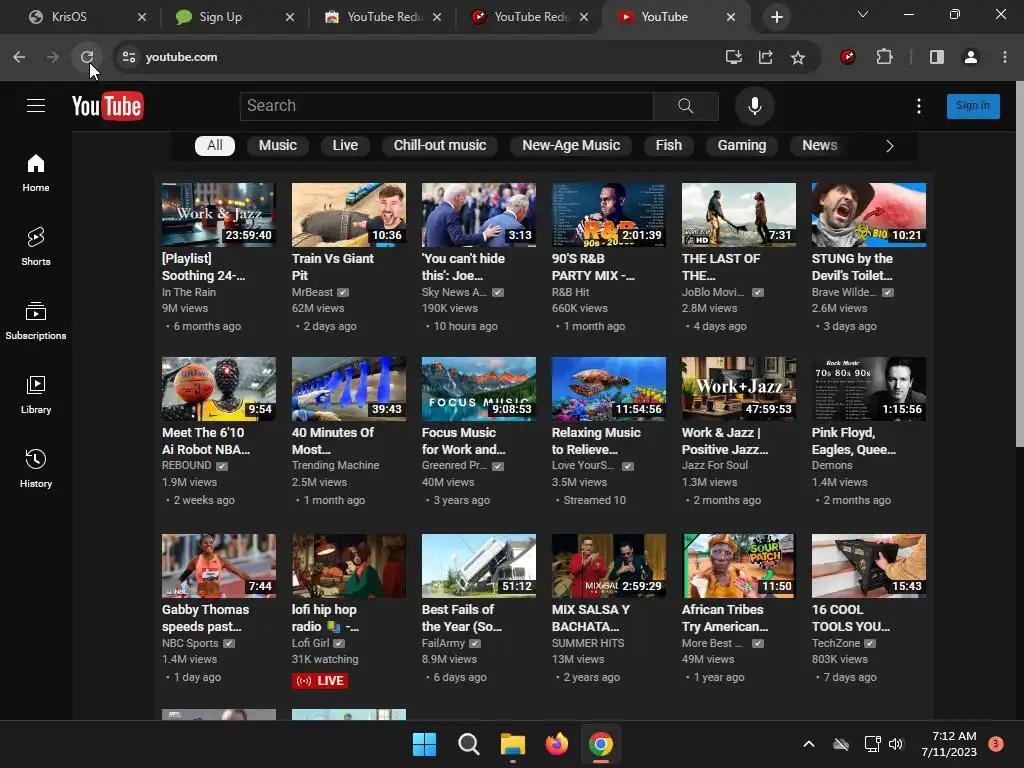Open Chrome profile icon

pos(971,57)
